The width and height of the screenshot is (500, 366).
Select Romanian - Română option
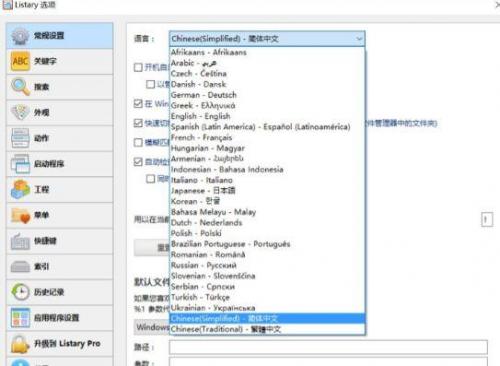pos(267,255)
